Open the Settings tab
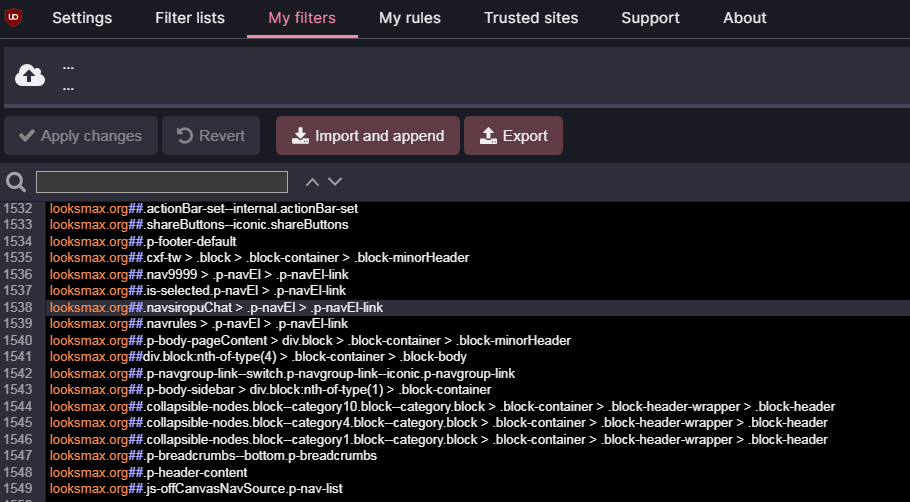Viewport: 910px width, 502px height. (x=82, y=18)
